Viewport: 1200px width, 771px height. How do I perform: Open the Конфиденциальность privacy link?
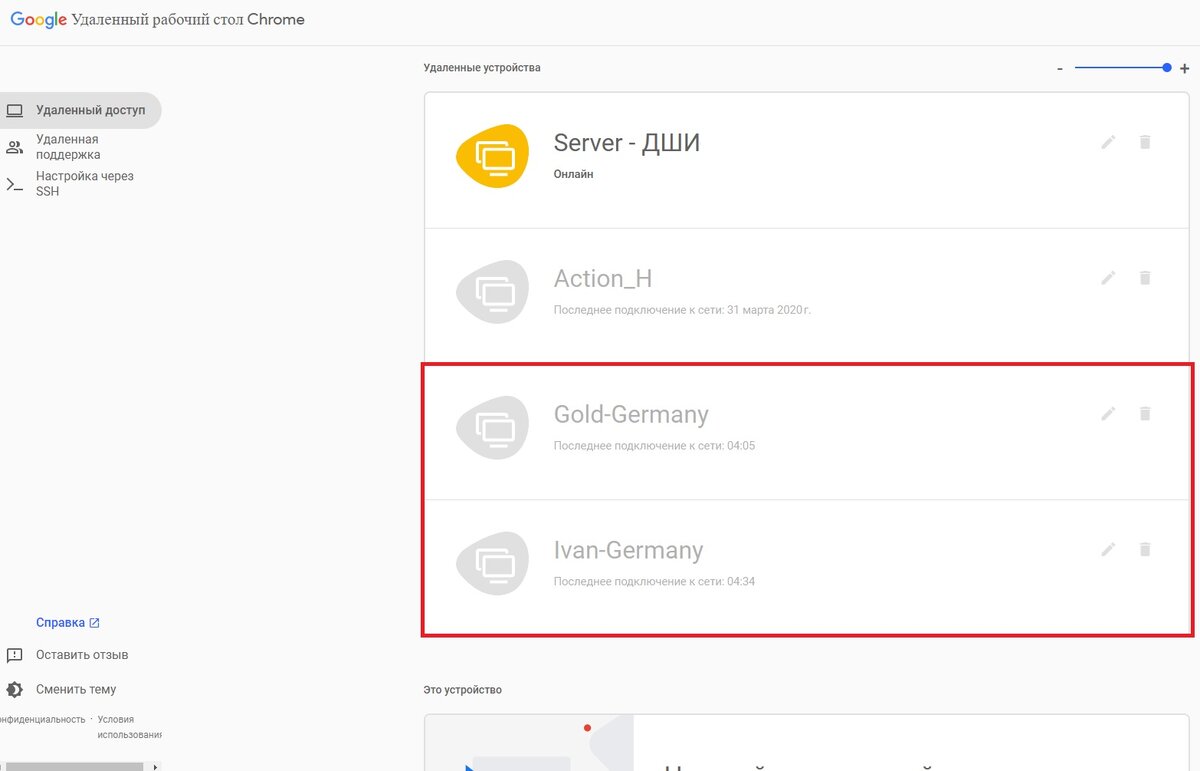click(43, 719)
